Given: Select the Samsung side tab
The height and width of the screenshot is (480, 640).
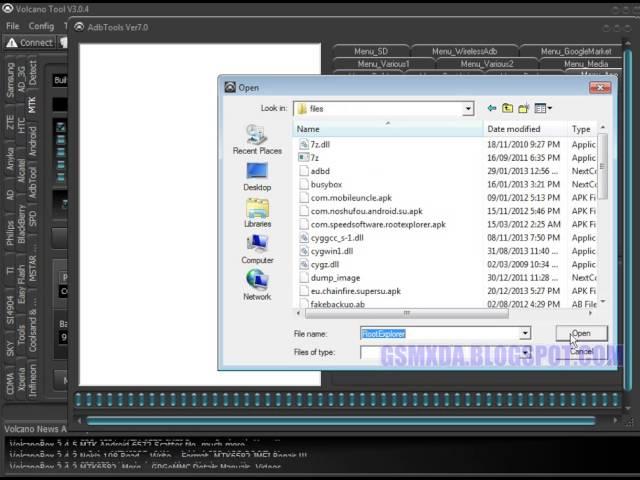Looking at the screenshot, I should point(10,80).
